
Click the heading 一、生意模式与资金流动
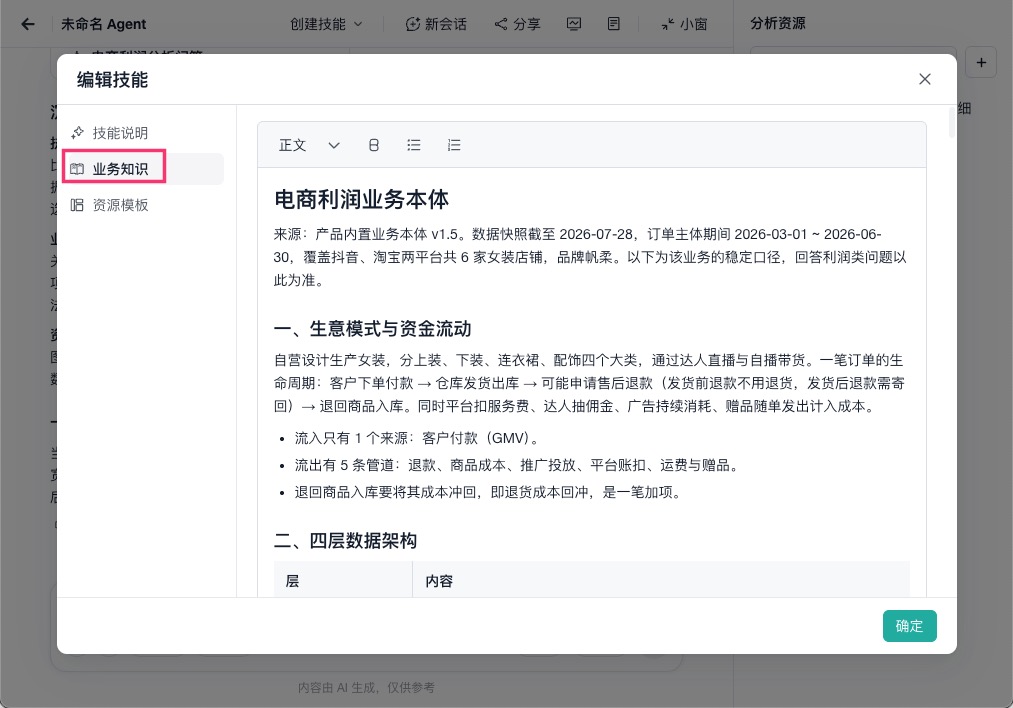373,329
